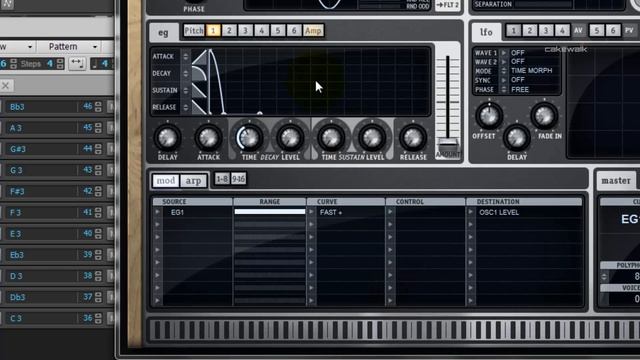Open curve menu for FAST + row
The height and width of the screenshot is (360, 640).
point(311,212)
